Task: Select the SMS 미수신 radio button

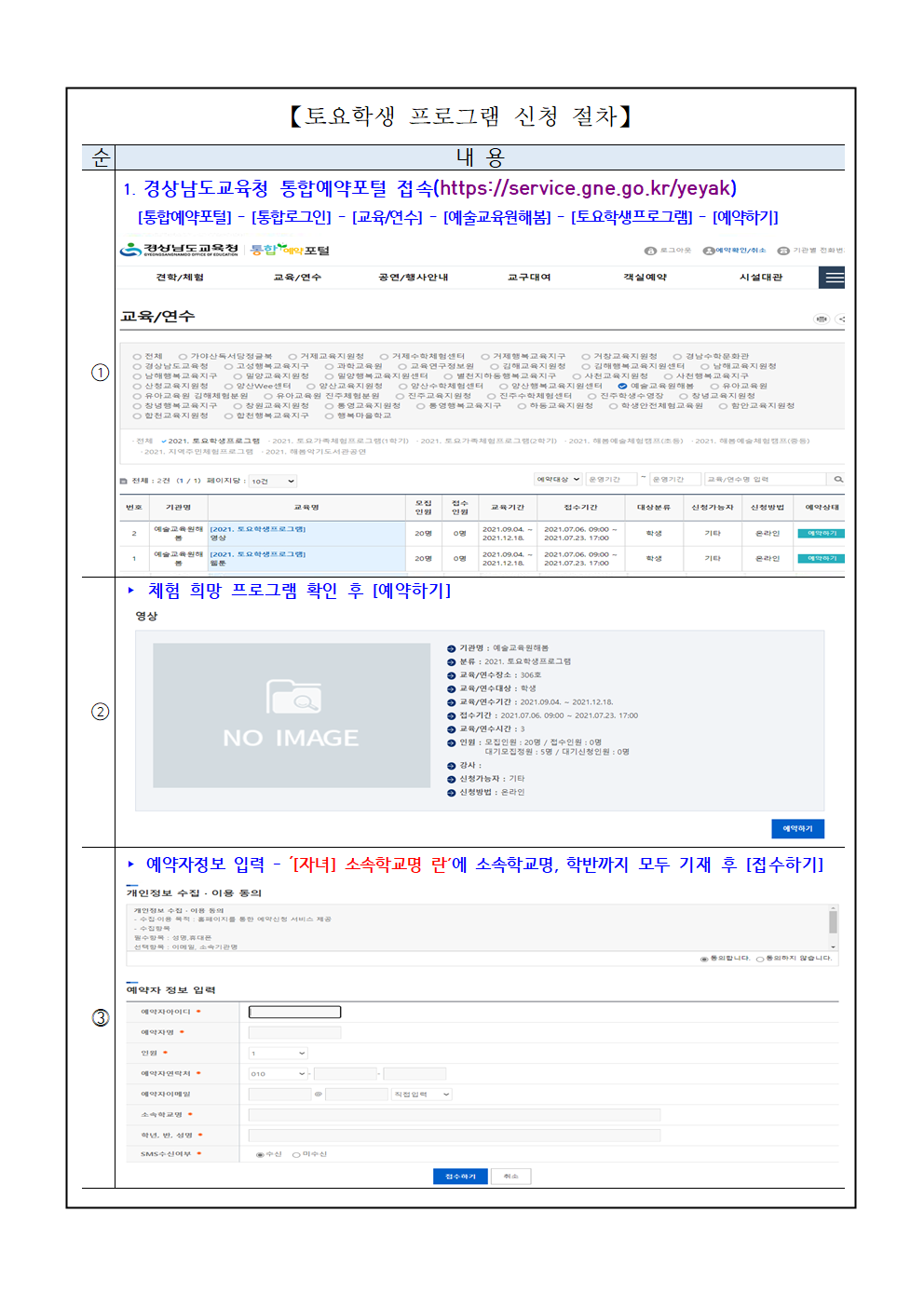Action: (x=296, y=1154)
